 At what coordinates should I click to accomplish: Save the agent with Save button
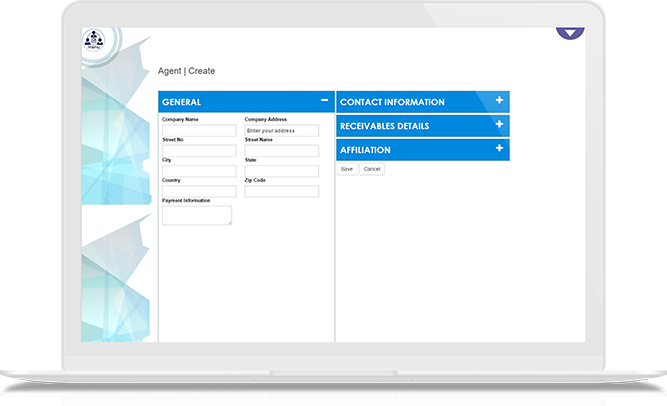[347, 169]
